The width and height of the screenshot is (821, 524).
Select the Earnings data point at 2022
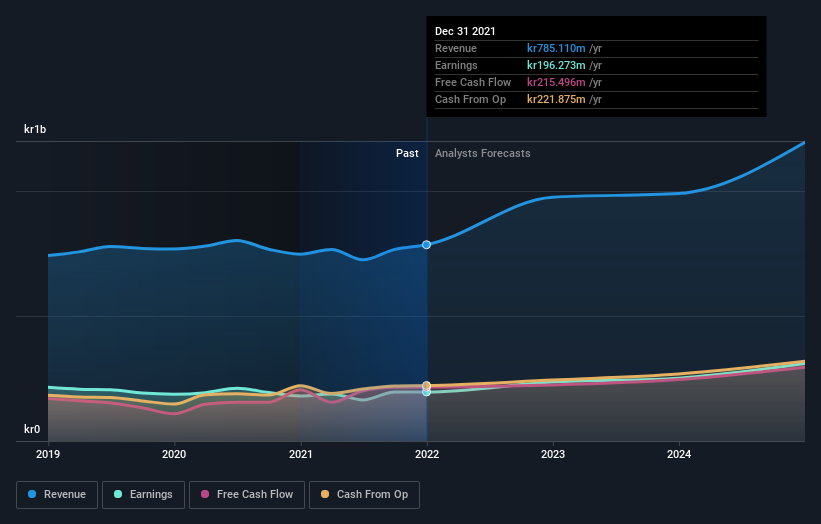point(427,392)
